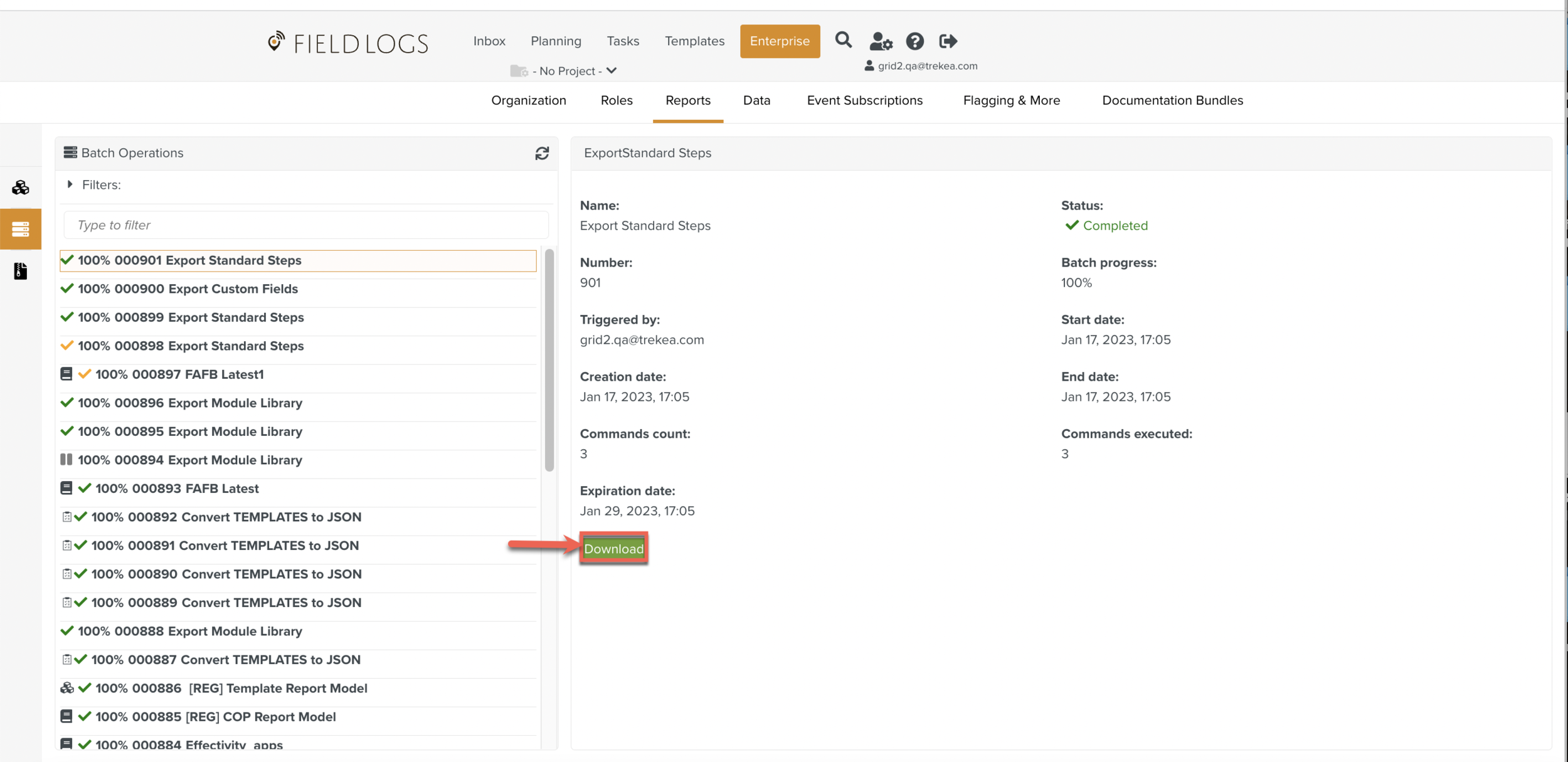
Task: Open the Documentation Bundles tab
Action: (x=1172, y=100)
